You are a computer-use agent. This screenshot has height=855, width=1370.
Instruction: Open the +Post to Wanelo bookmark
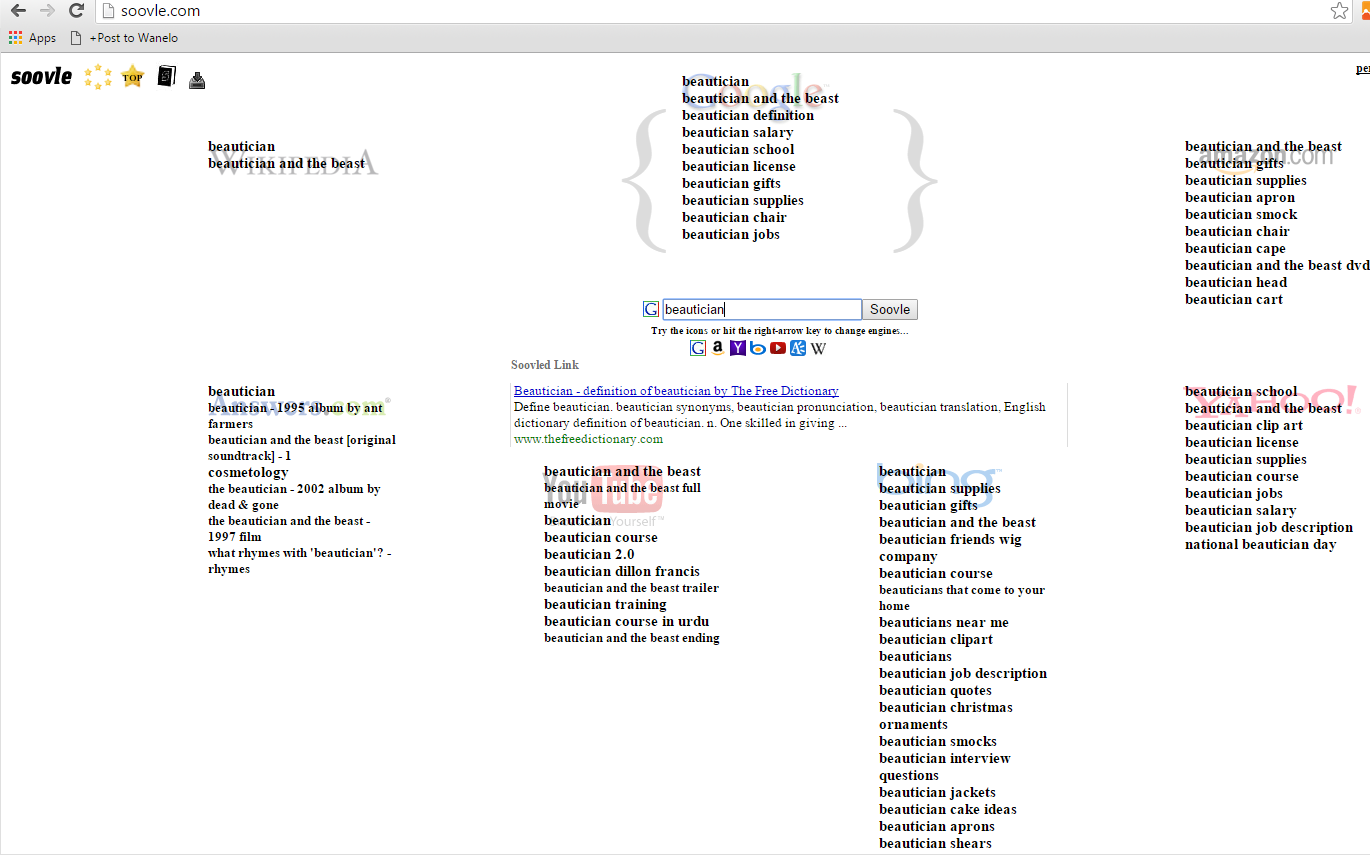[x=124, y=38]
